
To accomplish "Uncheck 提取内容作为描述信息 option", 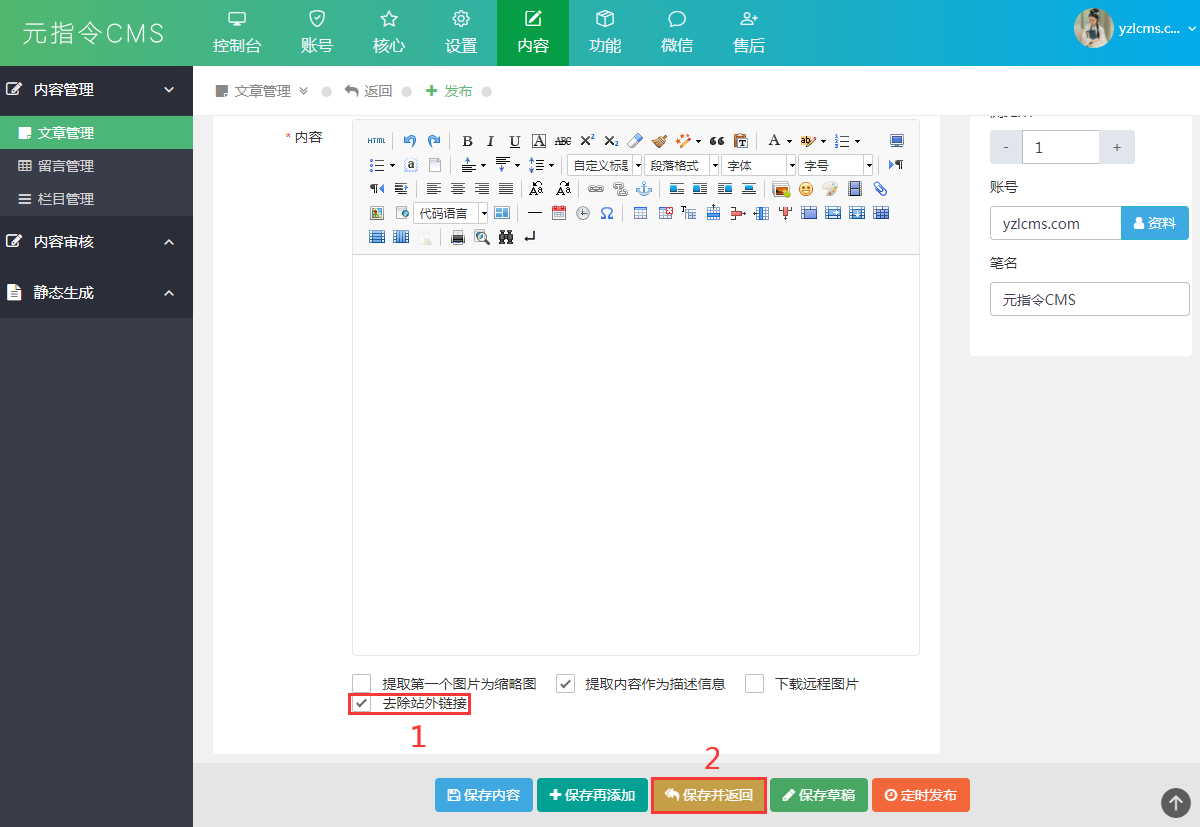I will pos(565,684).
